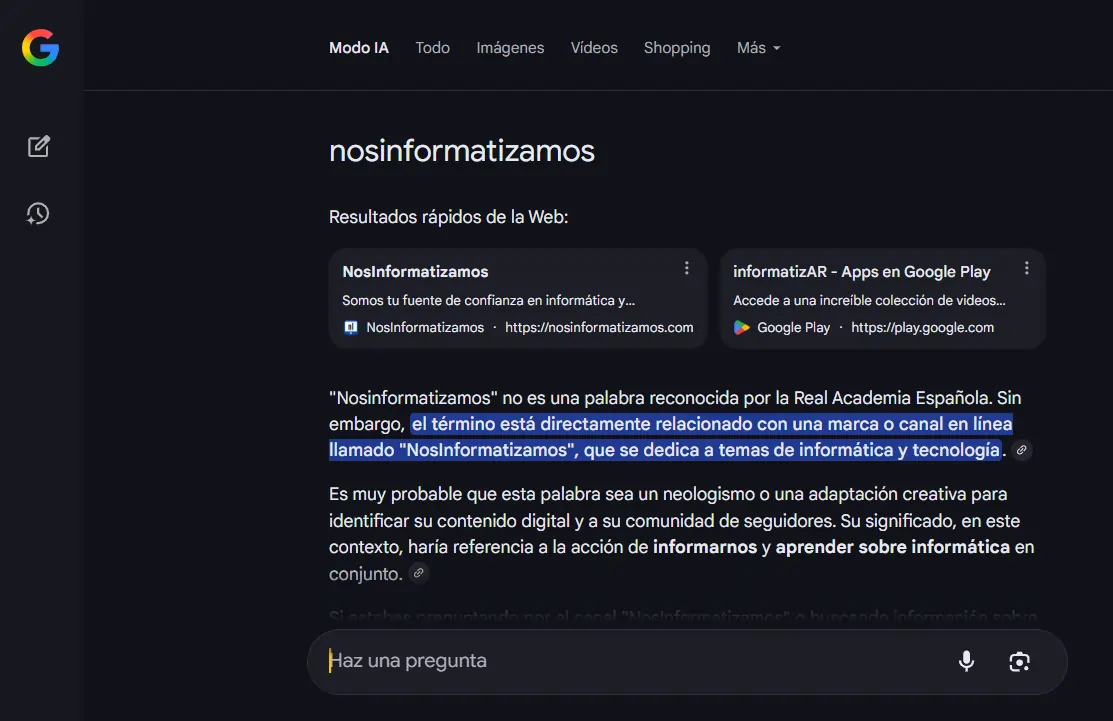Follow https://nosinformatizamos.com URL
The width and height of the screenshot is (1113, 721).
599,327
